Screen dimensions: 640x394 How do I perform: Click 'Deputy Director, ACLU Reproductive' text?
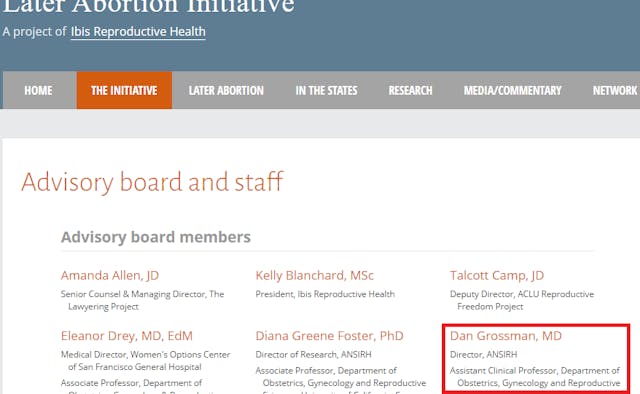pos(522,294)
